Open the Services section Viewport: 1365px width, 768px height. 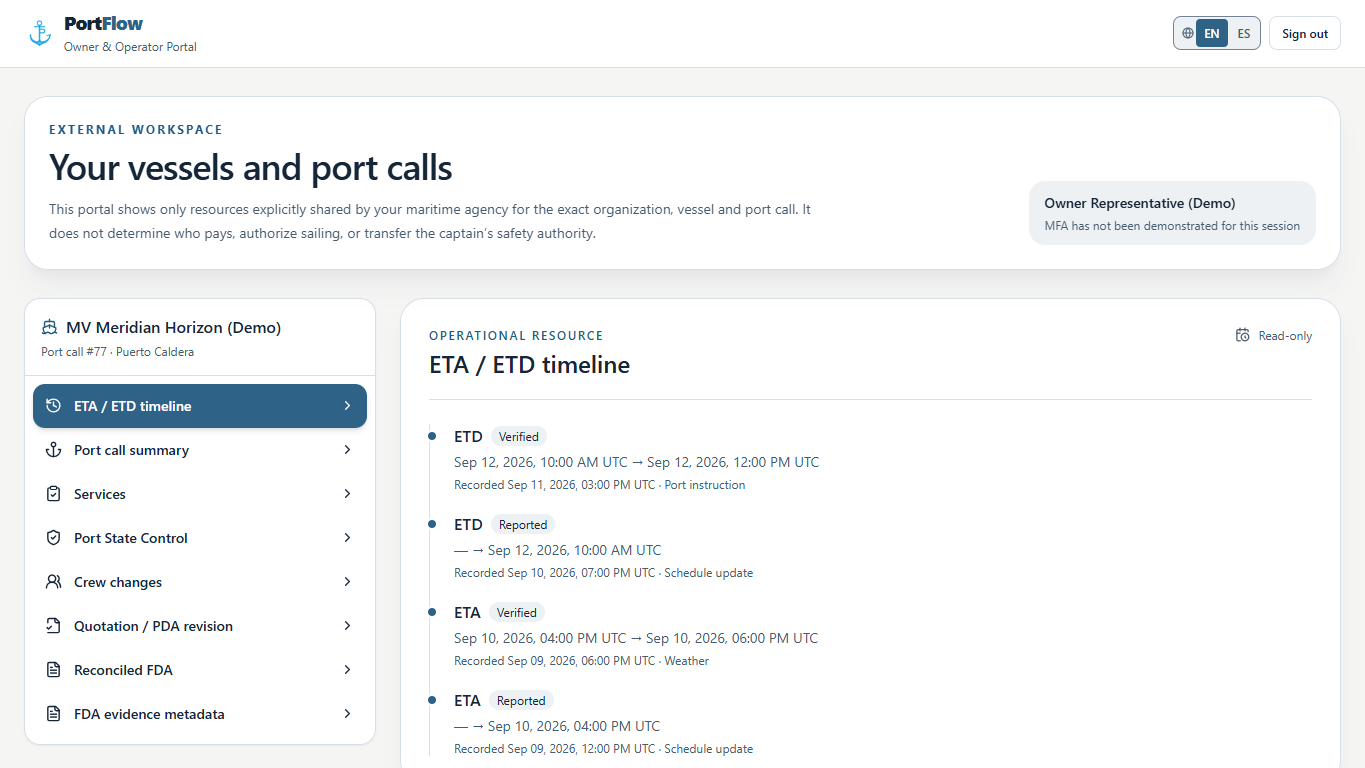200,494
